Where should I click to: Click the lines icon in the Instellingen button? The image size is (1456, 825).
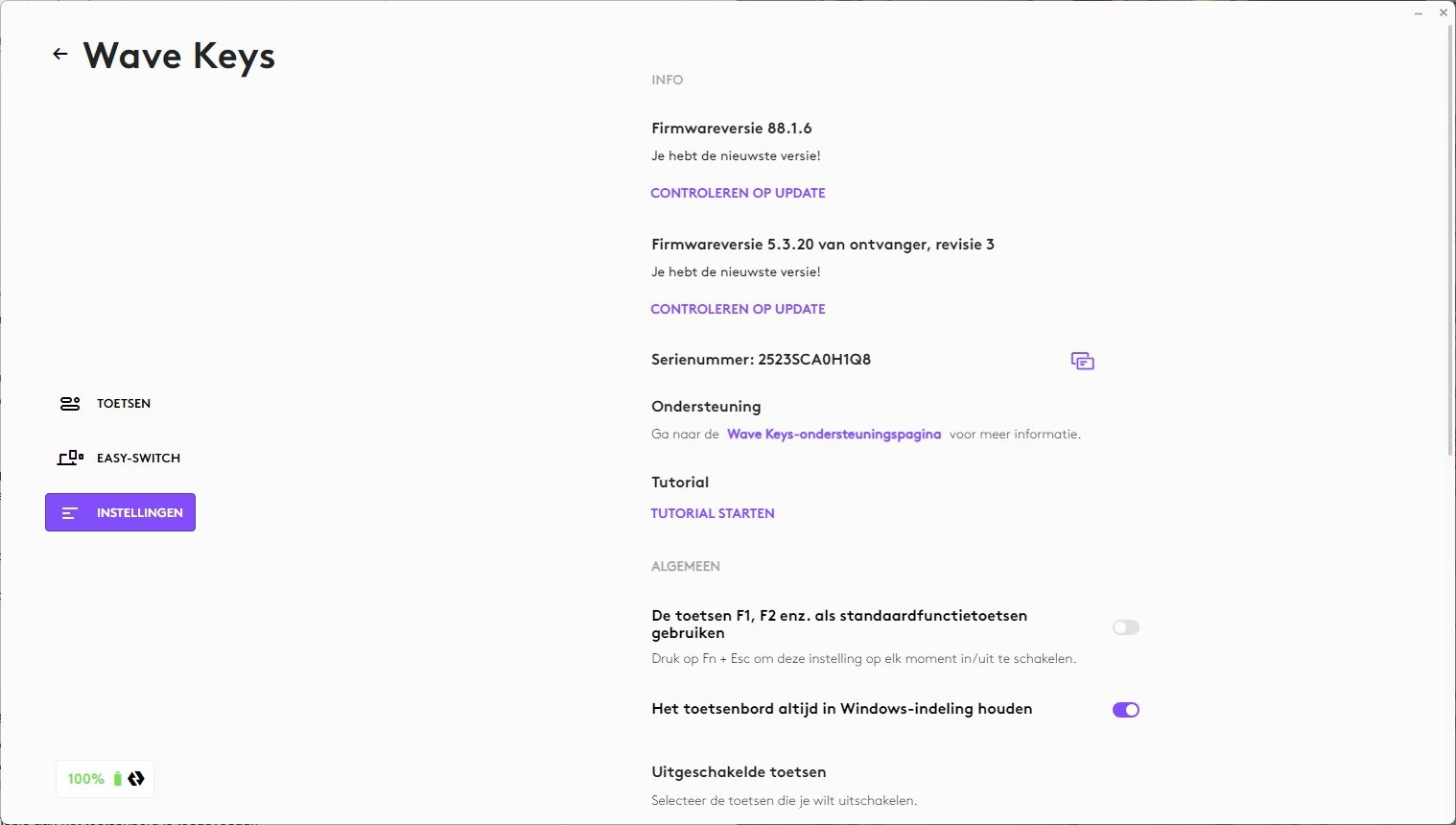70,513
